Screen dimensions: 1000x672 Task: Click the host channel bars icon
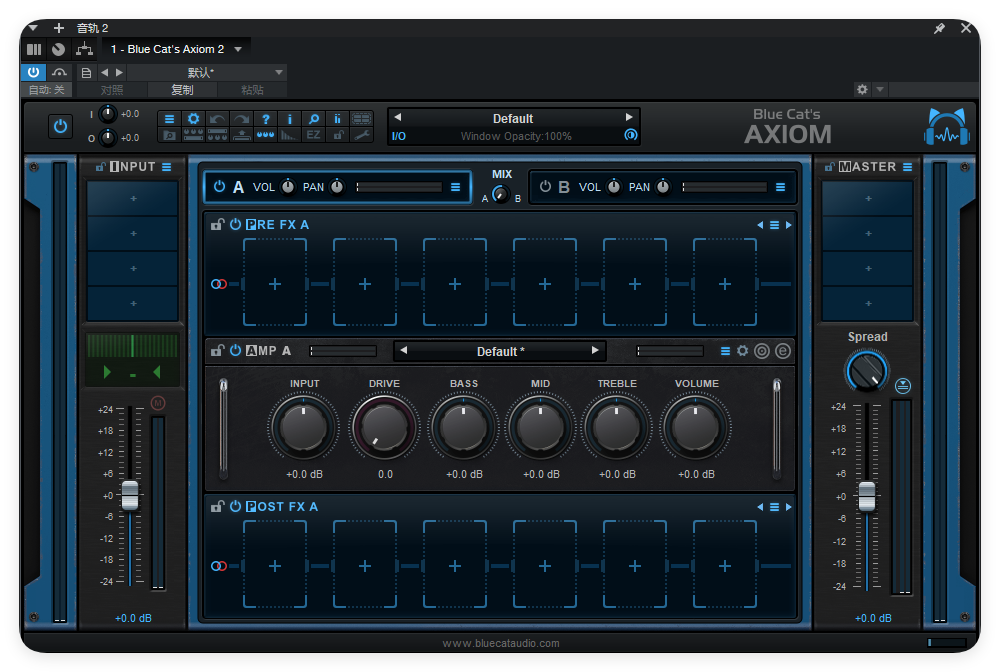(34, 49)
